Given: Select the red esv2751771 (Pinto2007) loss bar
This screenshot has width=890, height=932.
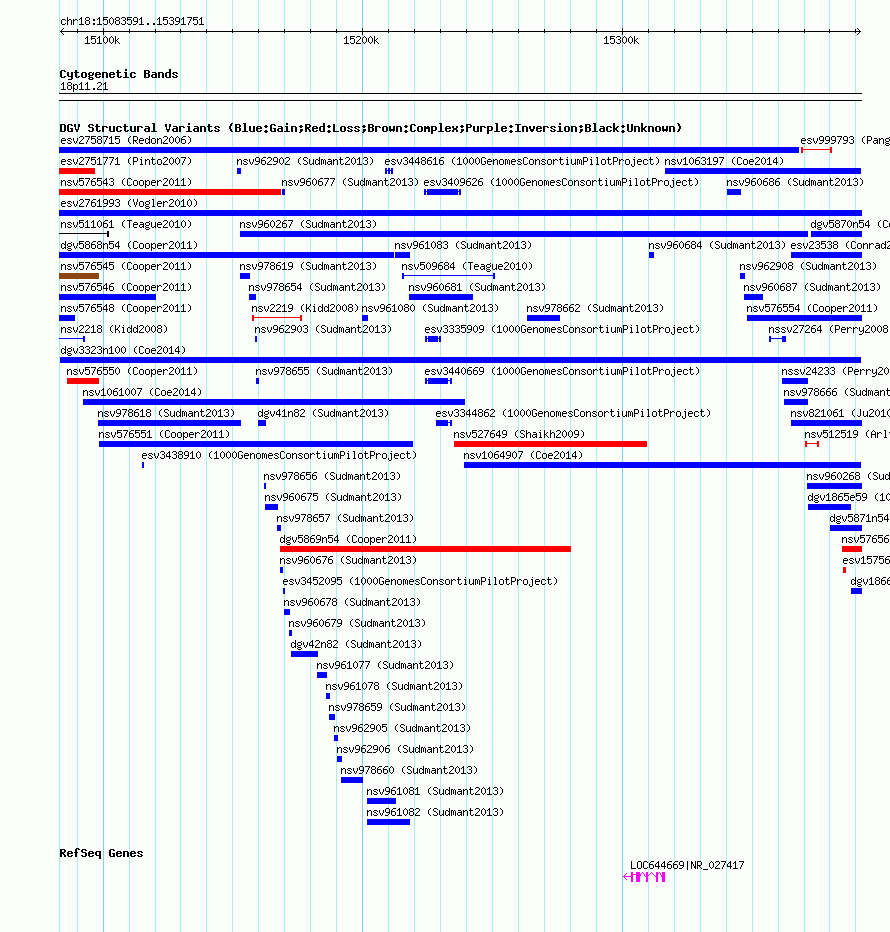Looking at the screenshot, I should point(77,171).
